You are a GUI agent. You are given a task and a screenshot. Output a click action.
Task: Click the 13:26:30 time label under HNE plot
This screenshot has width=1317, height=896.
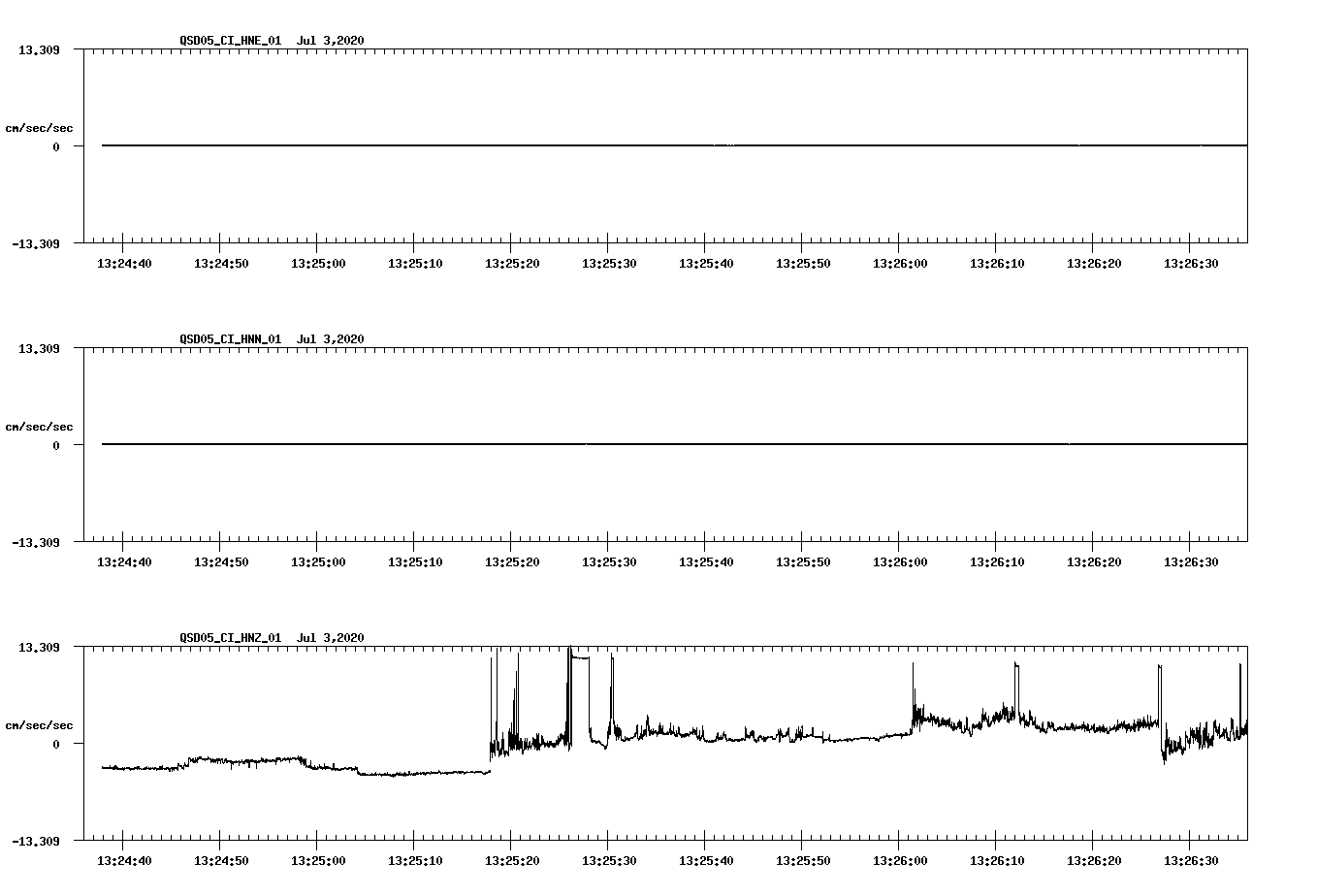pyautogui.click(x=1191, y=263)
